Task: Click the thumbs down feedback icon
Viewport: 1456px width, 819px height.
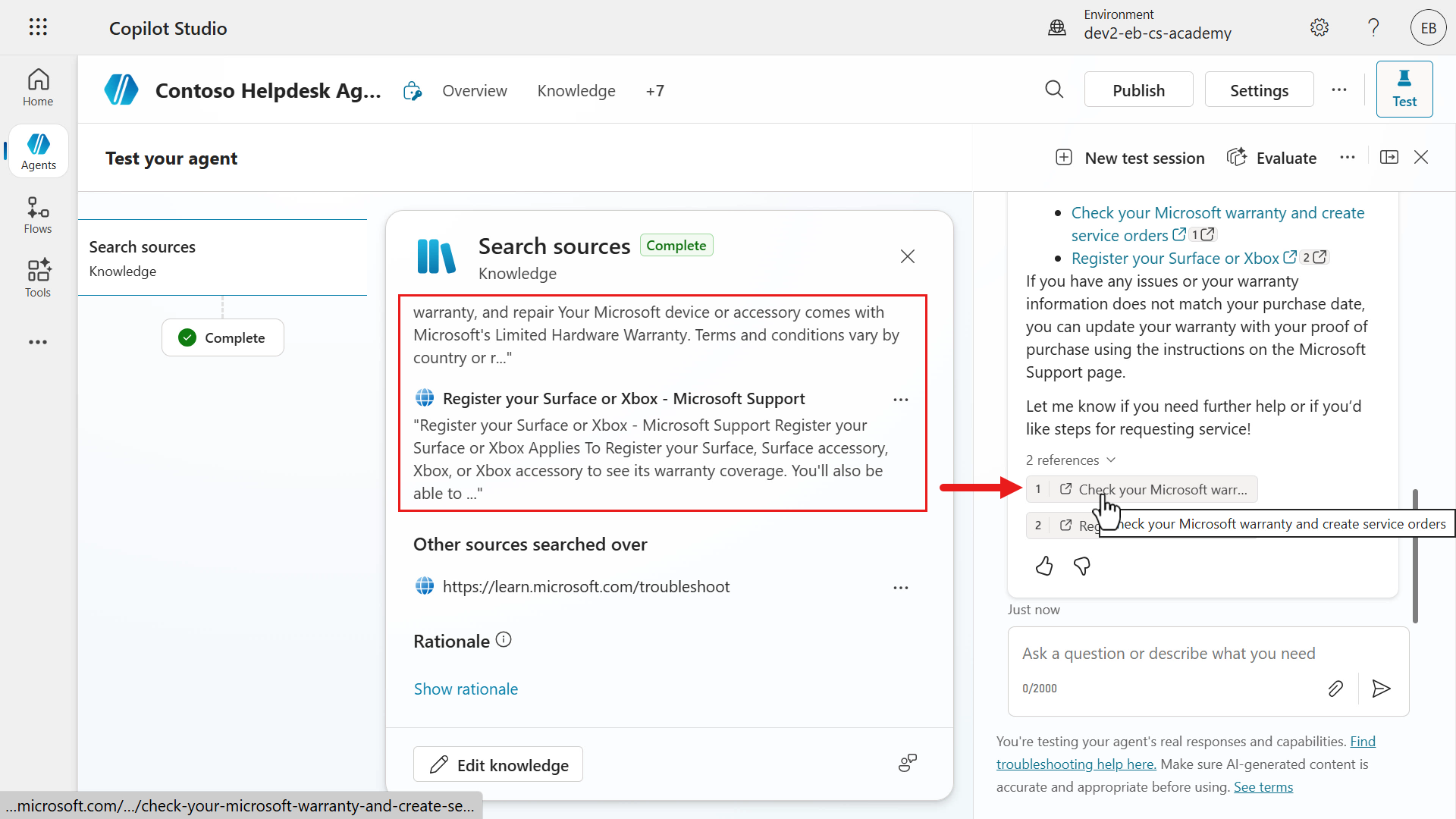Action: [1082, 566]
